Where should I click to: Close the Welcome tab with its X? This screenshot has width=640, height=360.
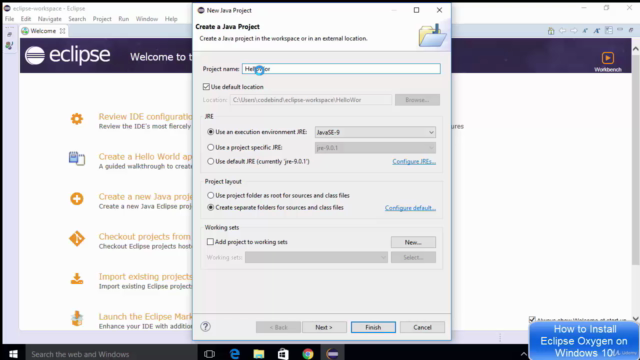pyautogui.click(x=62, y=31)
